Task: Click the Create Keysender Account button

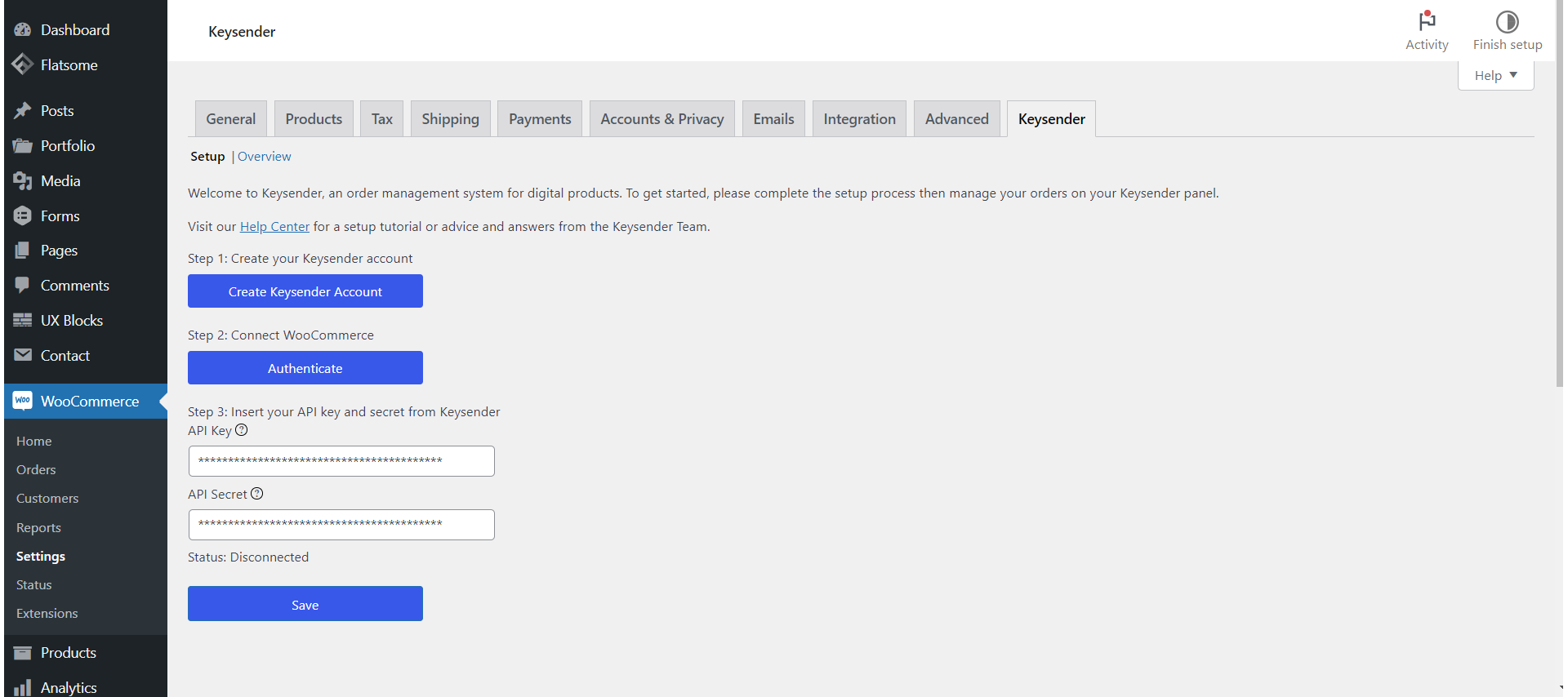Action: tap(305, 291)
